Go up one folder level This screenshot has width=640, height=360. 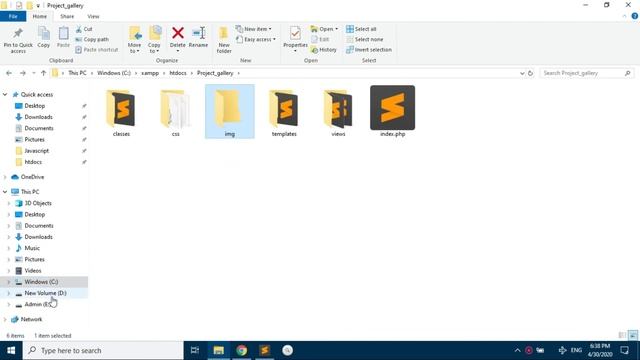43,73
